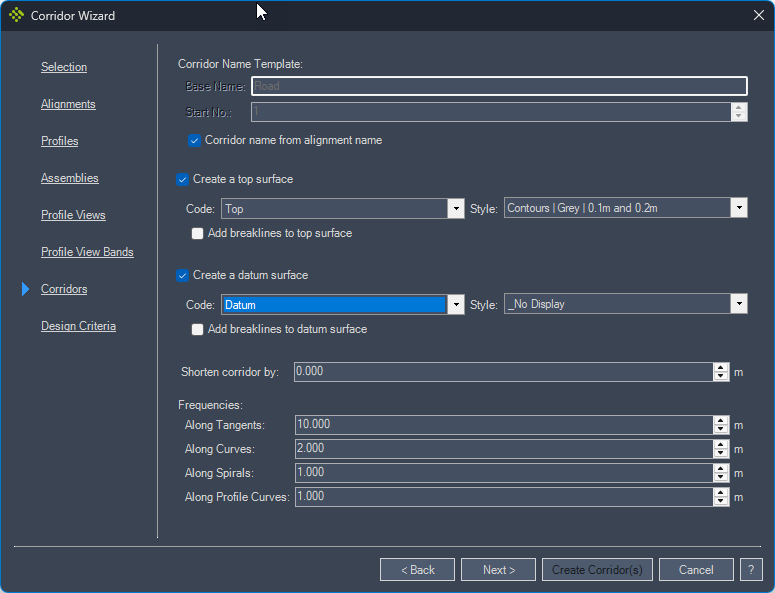Cancel the Corridor Wizard
The image size is (775, 593).
coord(696,570)
